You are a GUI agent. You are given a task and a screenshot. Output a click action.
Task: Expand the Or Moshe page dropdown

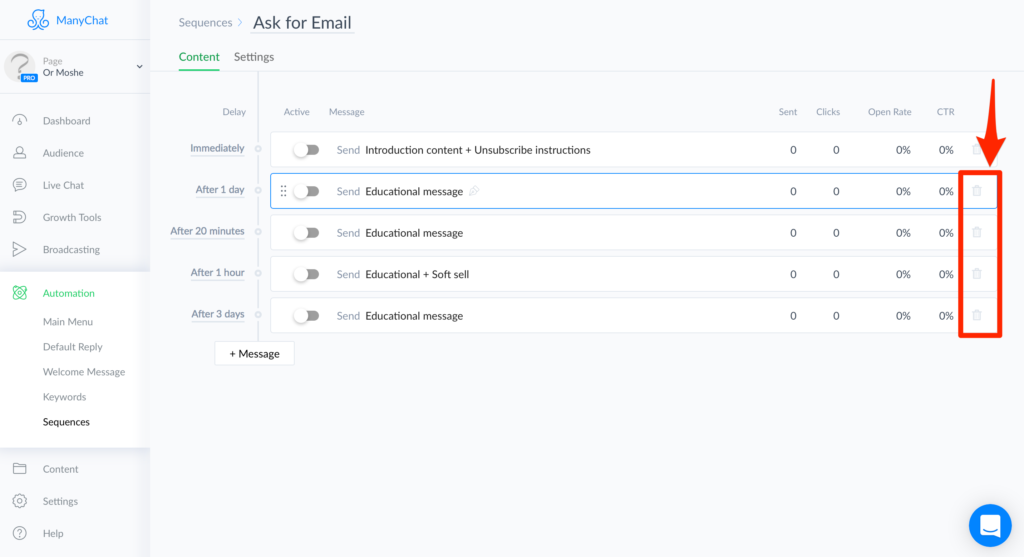coord(139,67)
